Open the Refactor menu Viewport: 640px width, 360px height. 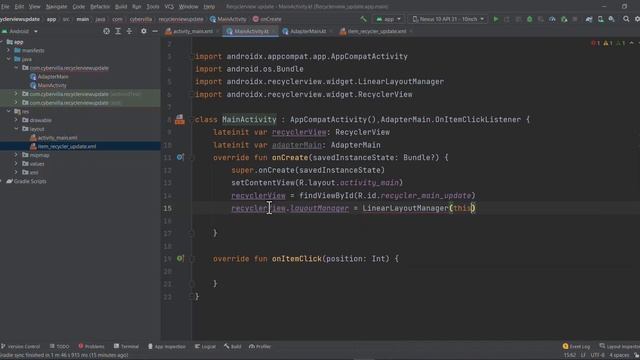(100, 7)
